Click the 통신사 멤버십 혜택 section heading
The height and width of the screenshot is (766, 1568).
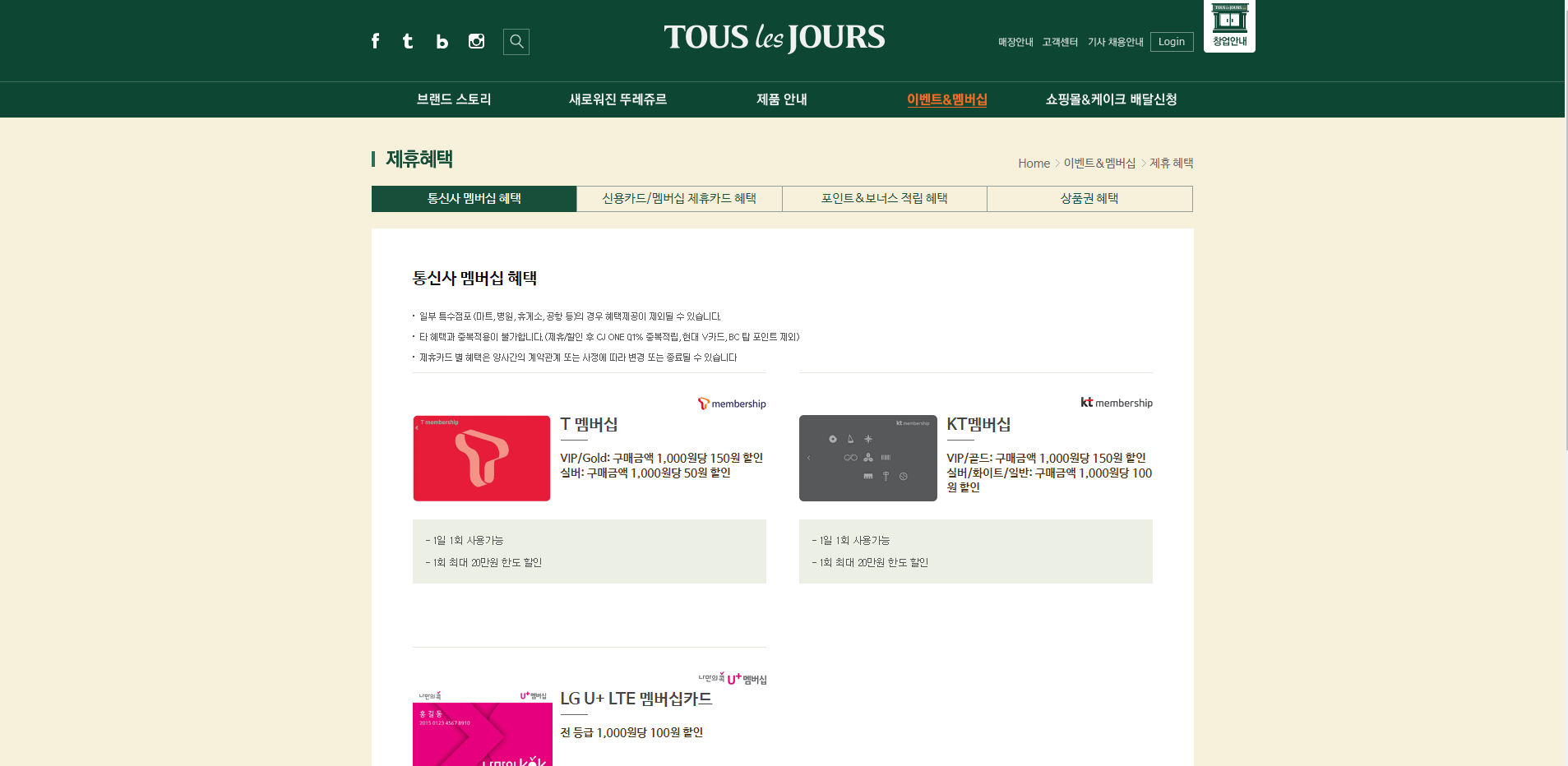tap(474, 279)
